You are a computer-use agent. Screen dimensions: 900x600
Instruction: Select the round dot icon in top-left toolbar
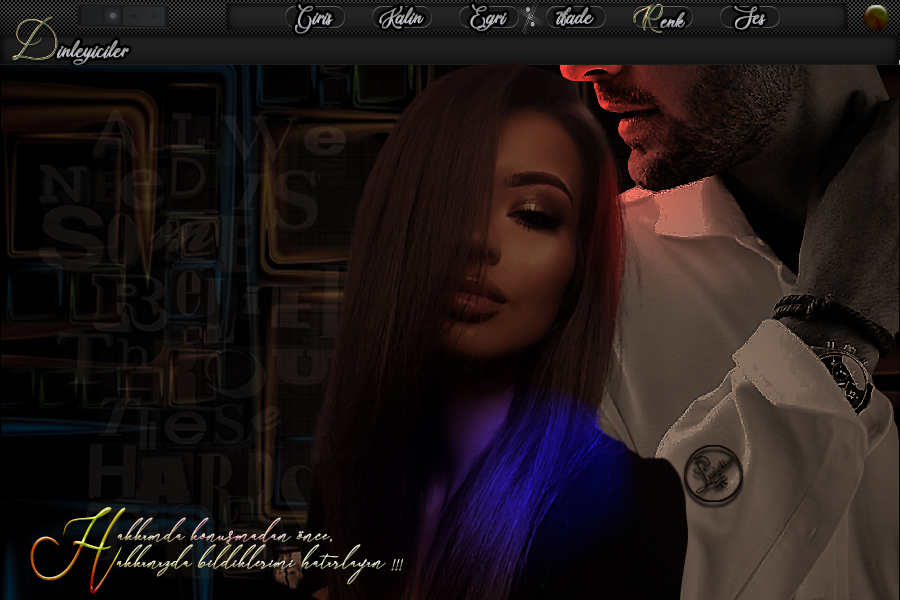tap(112, 16)
